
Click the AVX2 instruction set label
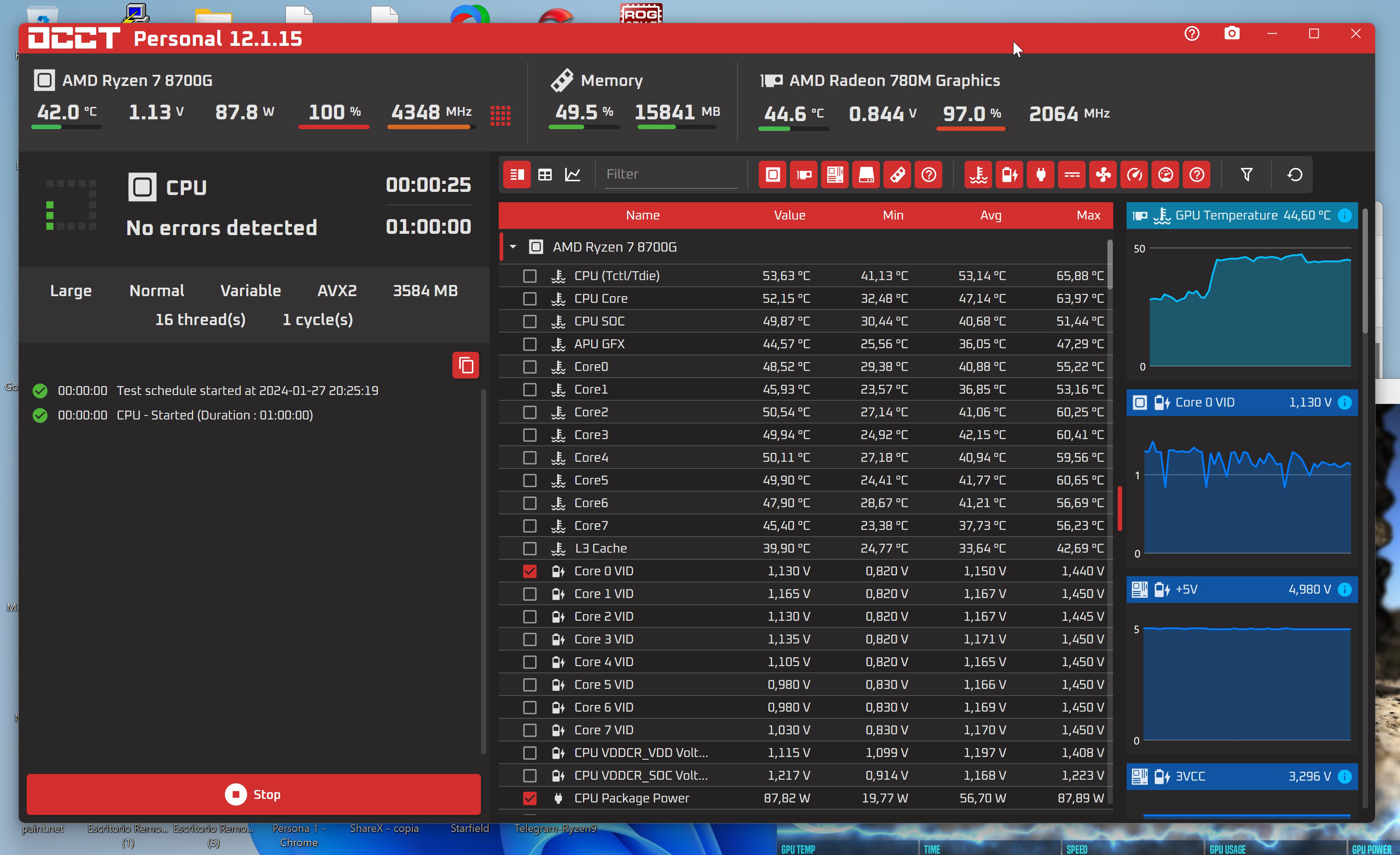tap(337, 291)
